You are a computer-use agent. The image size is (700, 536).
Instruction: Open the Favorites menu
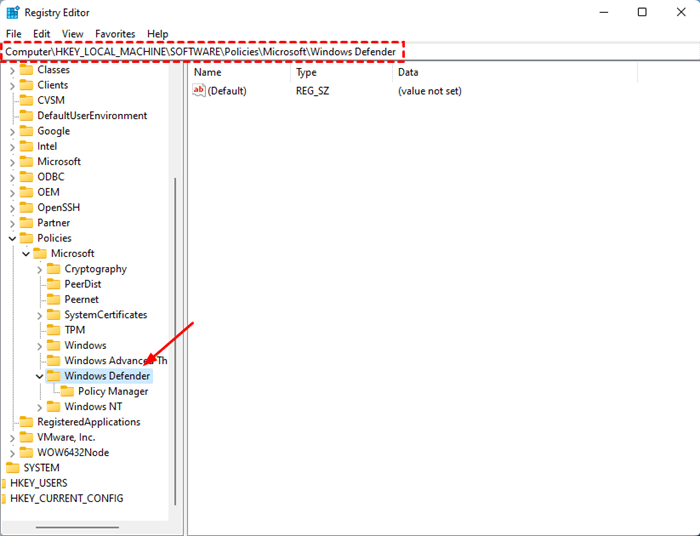115,34
